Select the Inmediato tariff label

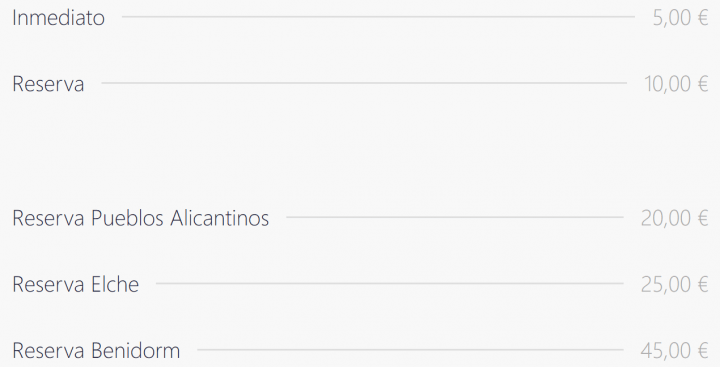(x=58, y=18)
